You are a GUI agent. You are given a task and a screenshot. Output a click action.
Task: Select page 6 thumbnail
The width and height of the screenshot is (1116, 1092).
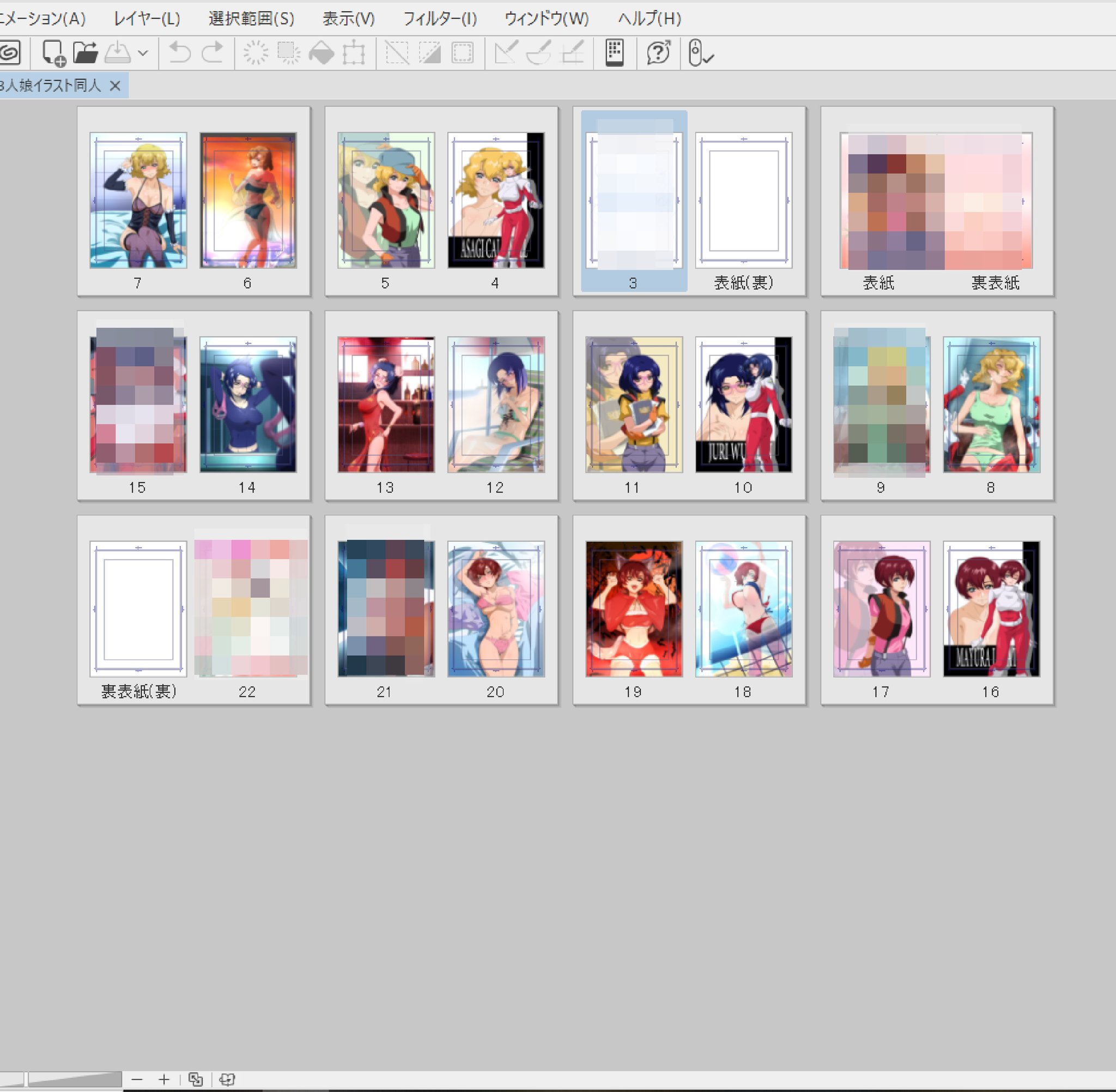(x=248, y=200)
